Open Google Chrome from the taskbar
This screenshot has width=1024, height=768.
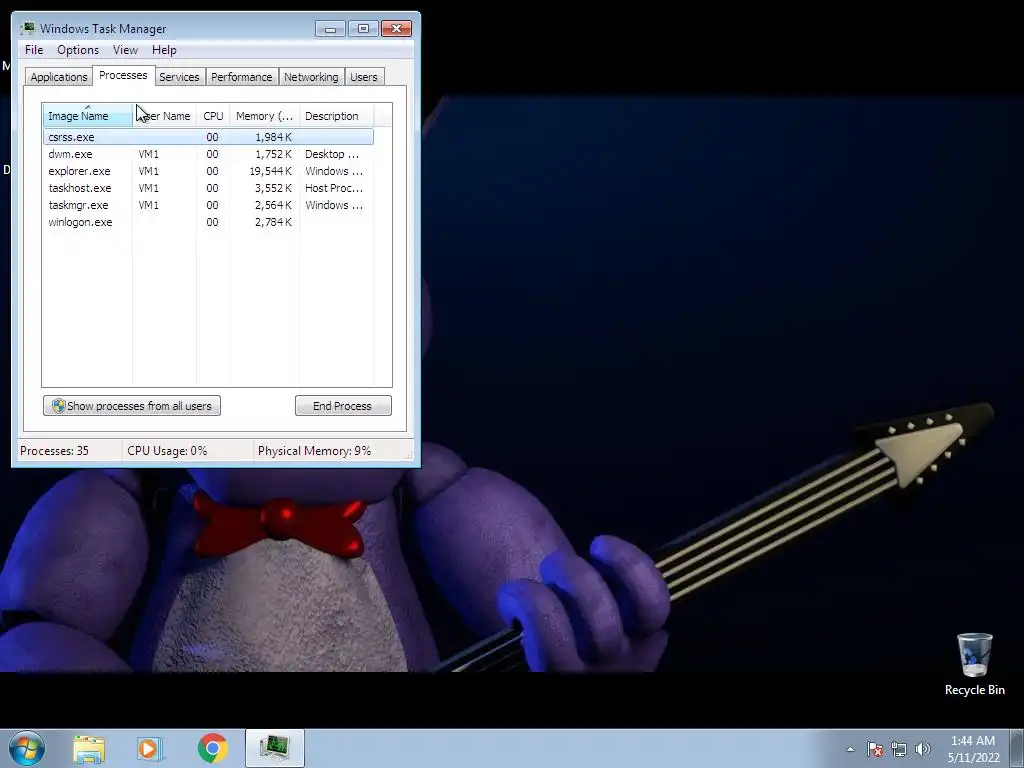pyautogui.click(x=213, y=748)
